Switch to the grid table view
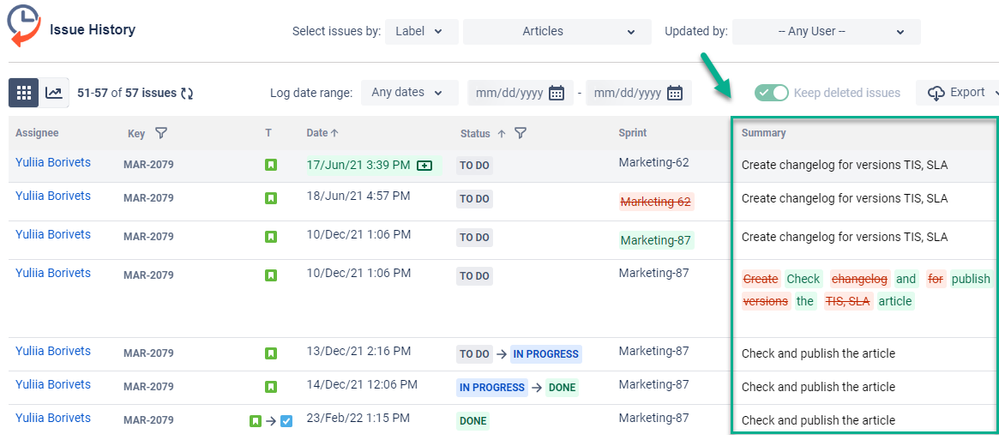 [x=24, y=93]
